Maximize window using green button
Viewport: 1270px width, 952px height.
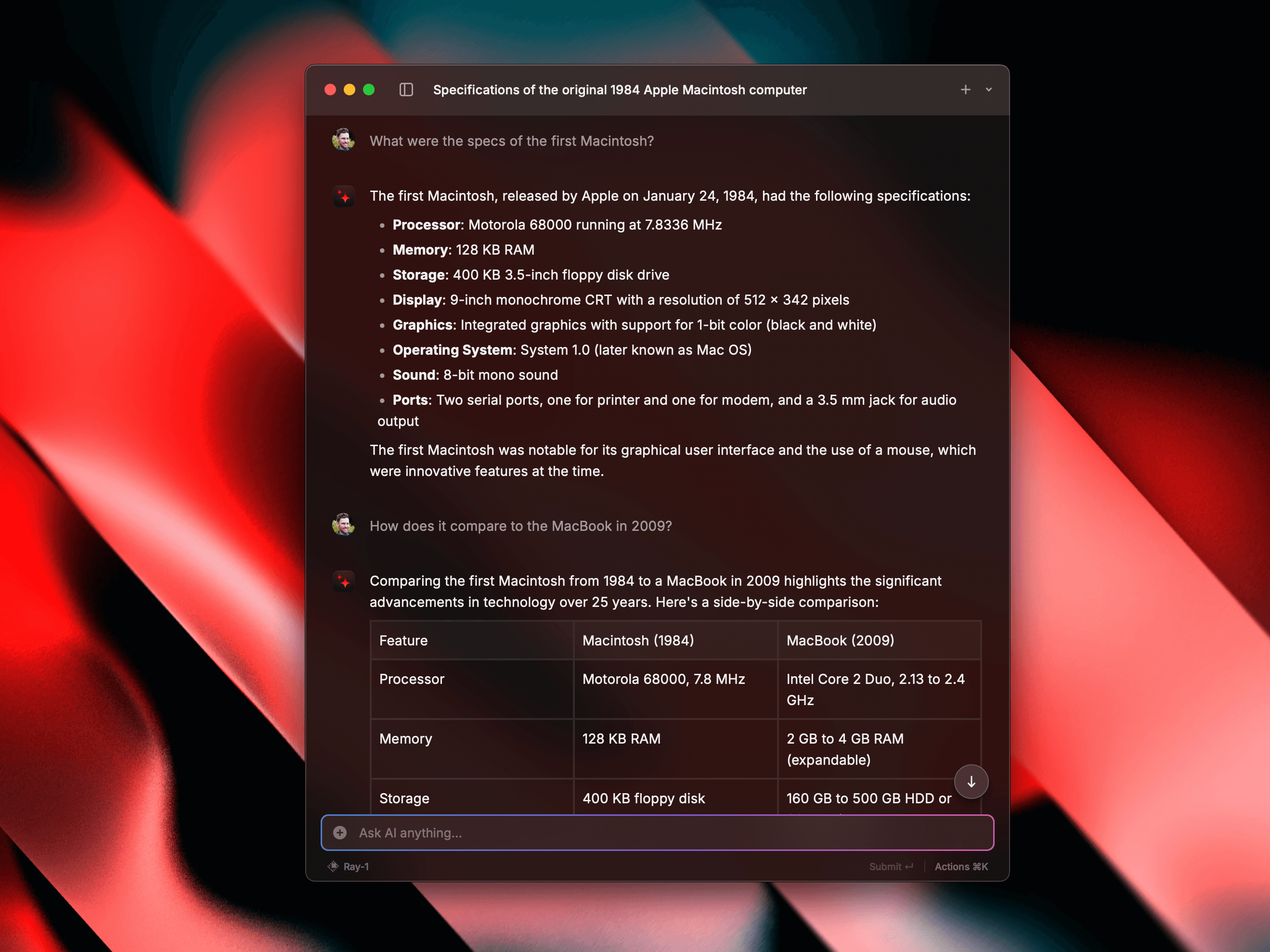369,90
